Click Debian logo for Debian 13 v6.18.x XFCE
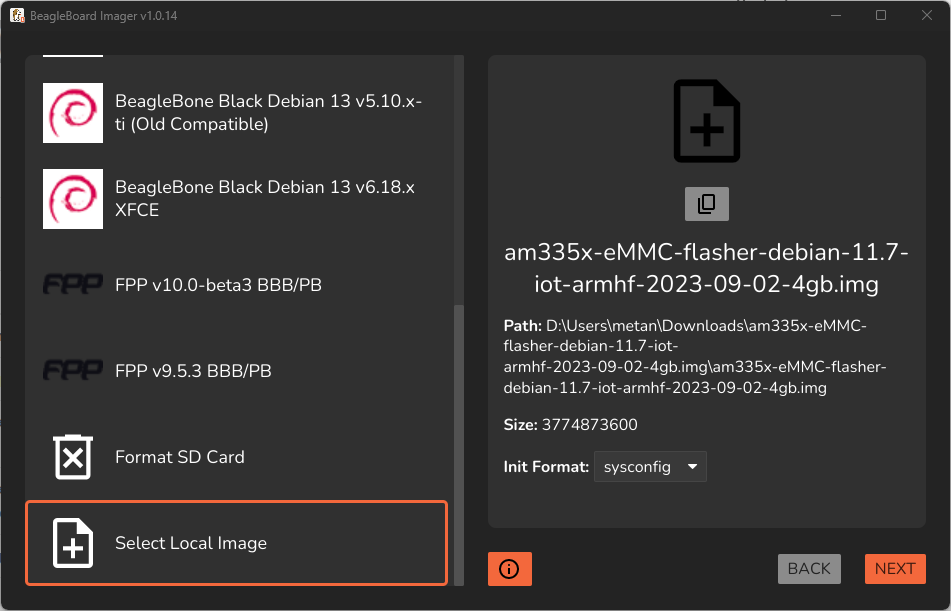This screenshot has width=951, height=611. coord(73,199)
